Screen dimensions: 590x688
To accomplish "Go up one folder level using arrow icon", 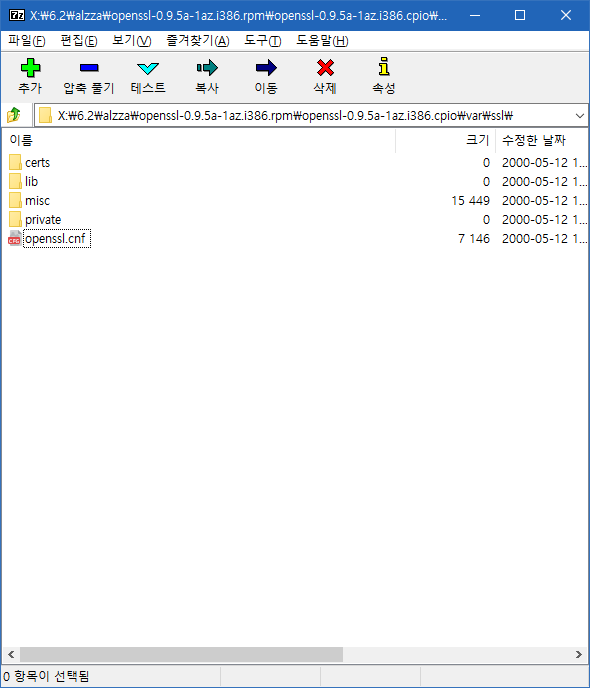I will click(14, 115).
